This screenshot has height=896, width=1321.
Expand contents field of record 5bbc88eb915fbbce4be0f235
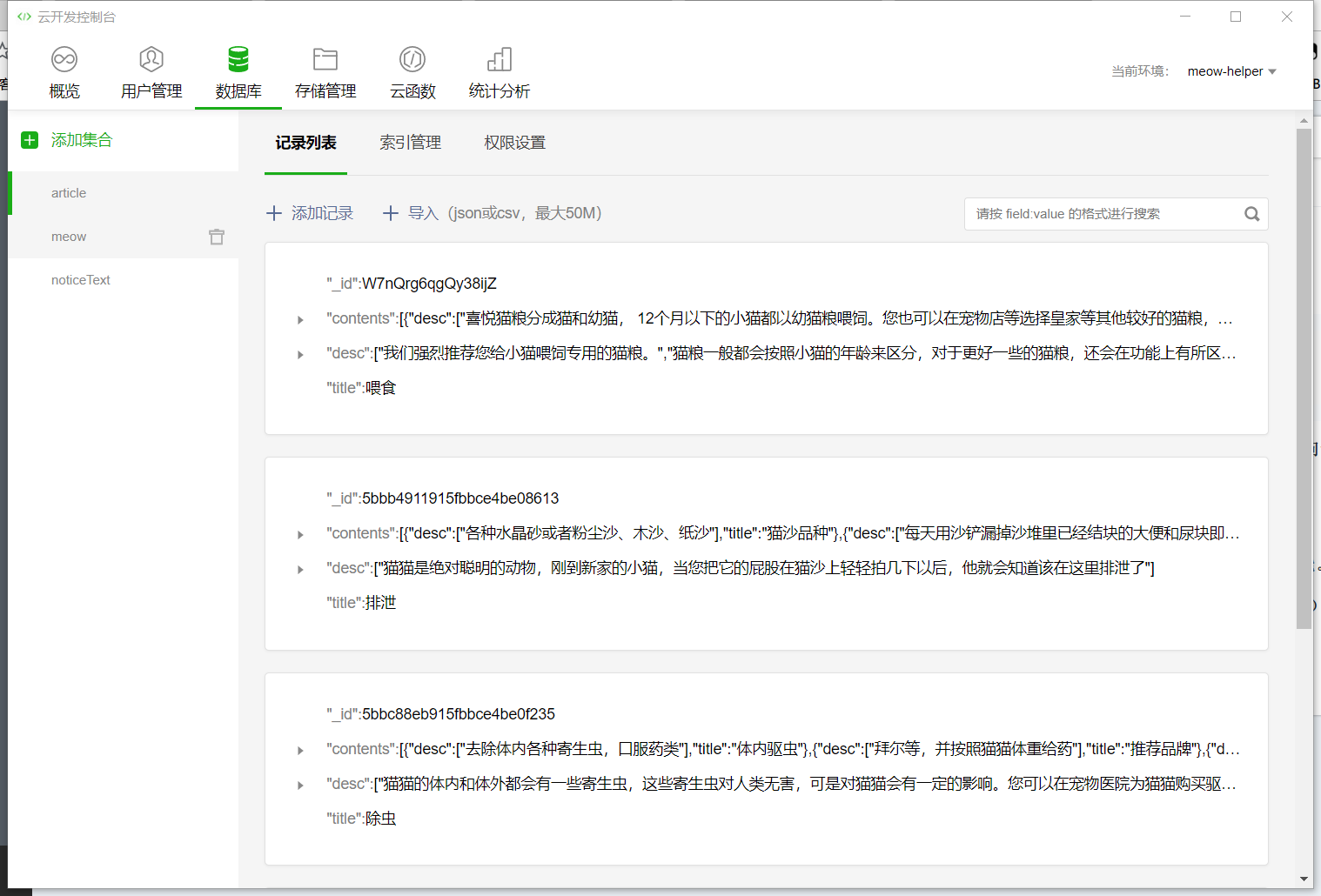pos(300,751)
